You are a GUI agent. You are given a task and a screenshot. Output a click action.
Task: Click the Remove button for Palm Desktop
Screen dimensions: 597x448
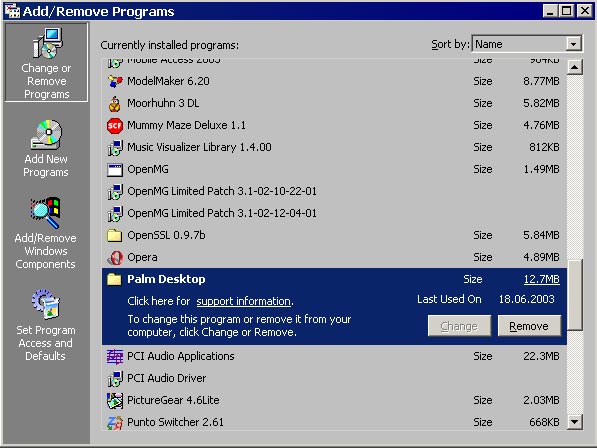(x=529, y=326)
